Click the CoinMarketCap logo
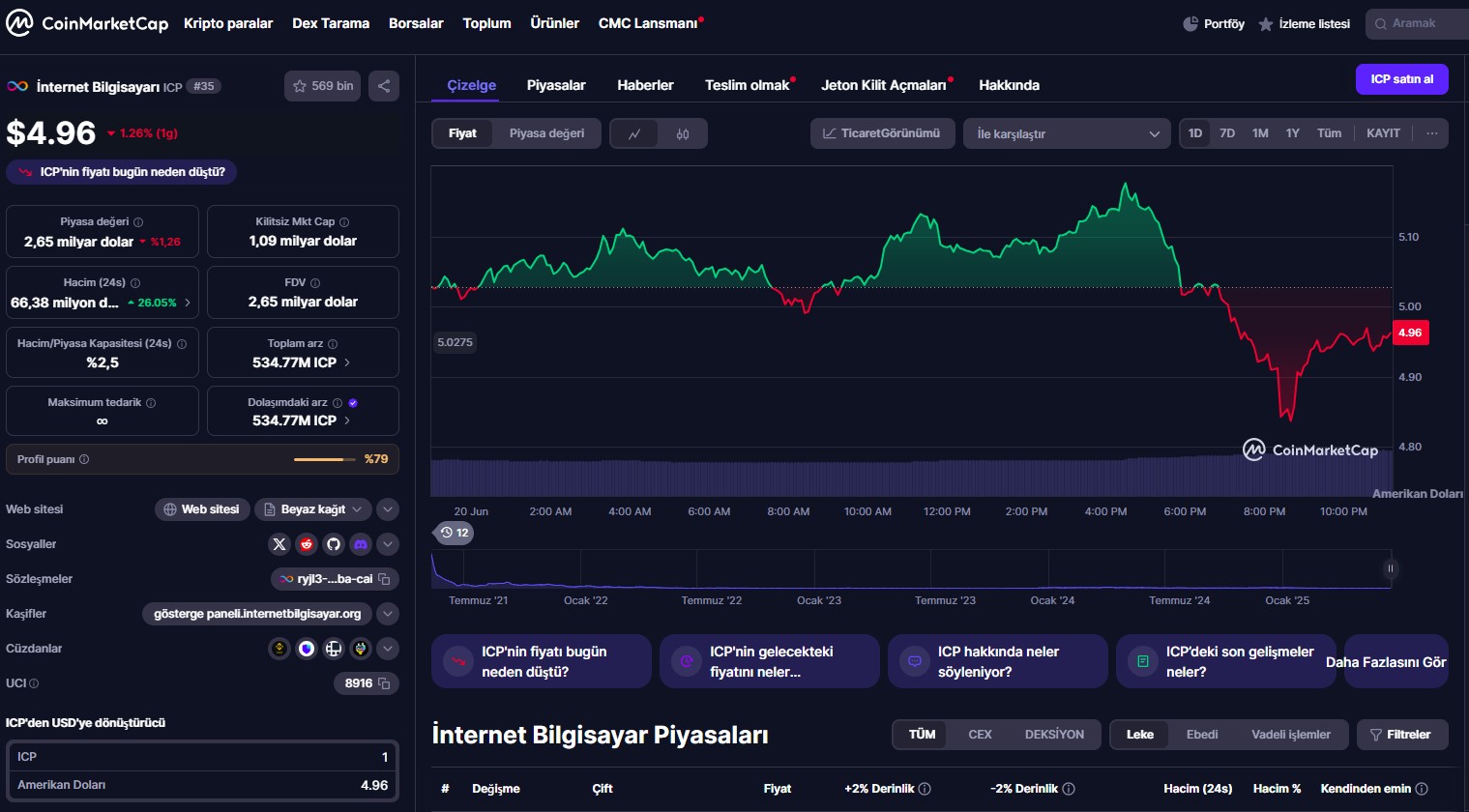This screenshot has width=1469, height=812. tap(87, 23)
